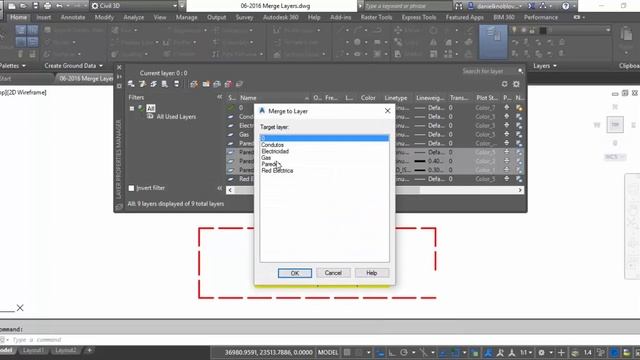Toggle new viewport freeze for layer 0
The image size is (640, 360).
(519, 108)
